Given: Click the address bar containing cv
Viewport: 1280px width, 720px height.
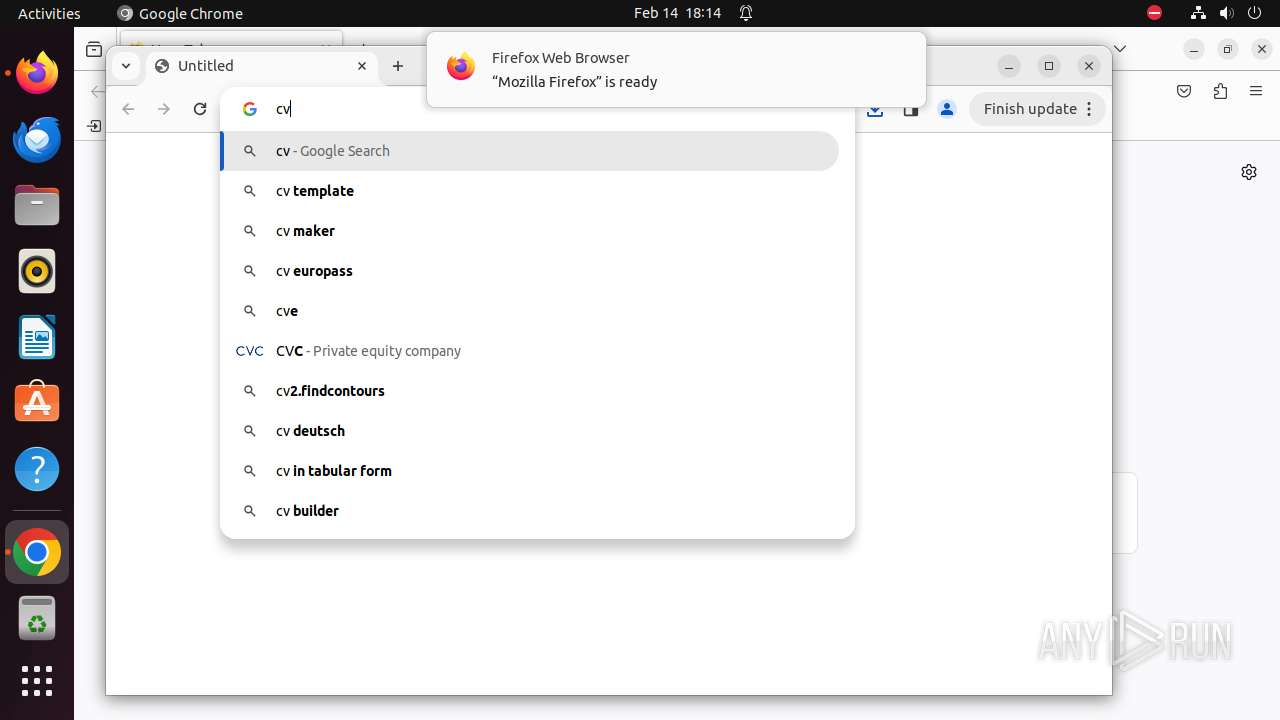Looking at the screenshot, I should pyautogui.click(x=537, y=109).
